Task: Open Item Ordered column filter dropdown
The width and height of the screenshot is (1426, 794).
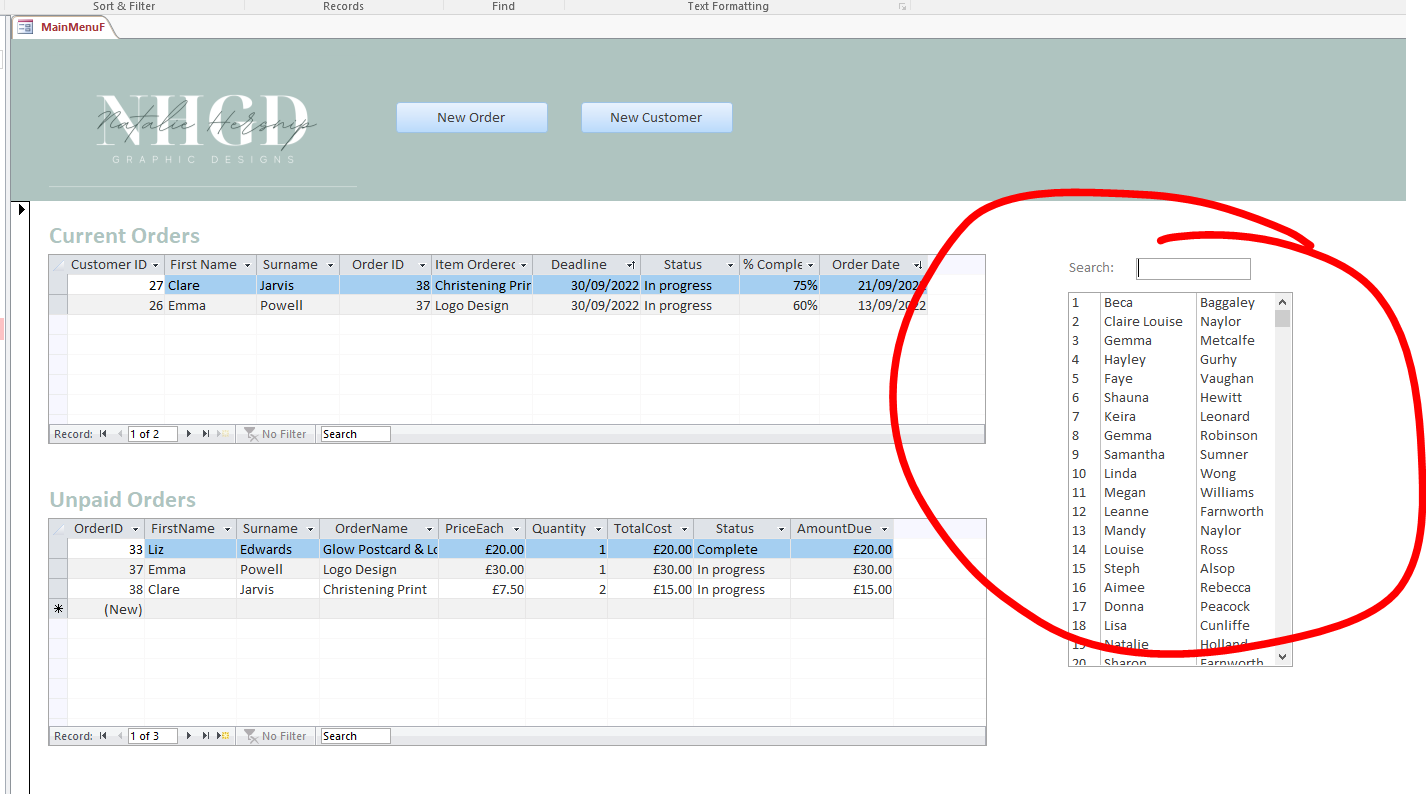Action: [524, 265]
